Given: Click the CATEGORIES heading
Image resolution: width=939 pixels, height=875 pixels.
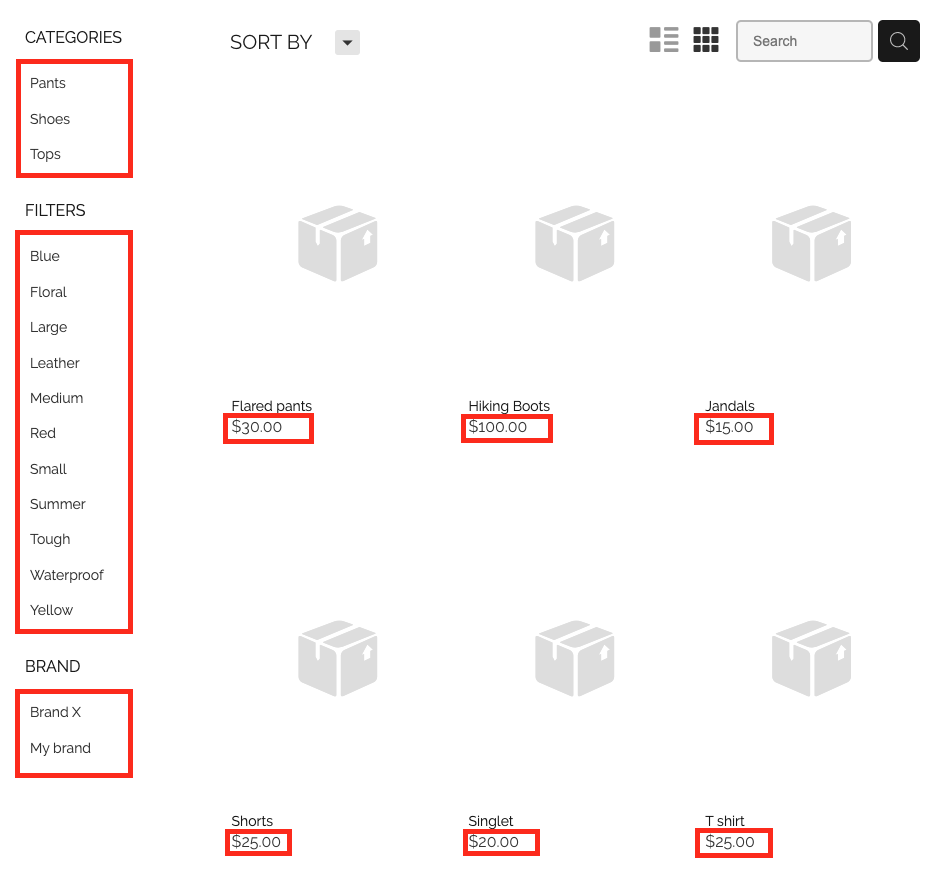Looking at the screenshot, I should 73,37.
